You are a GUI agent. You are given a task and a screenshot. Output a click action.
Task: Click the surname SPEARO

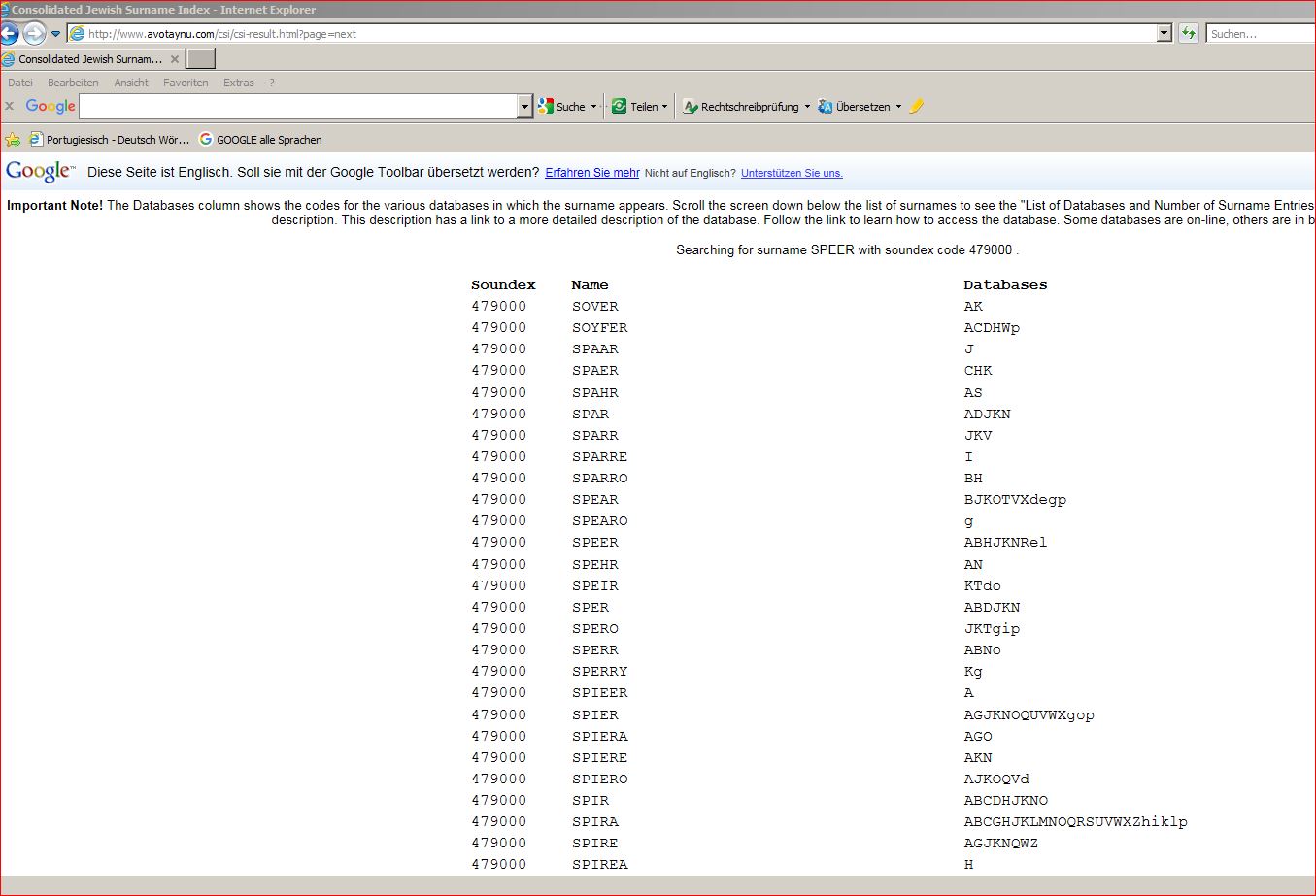pos(600,520)
